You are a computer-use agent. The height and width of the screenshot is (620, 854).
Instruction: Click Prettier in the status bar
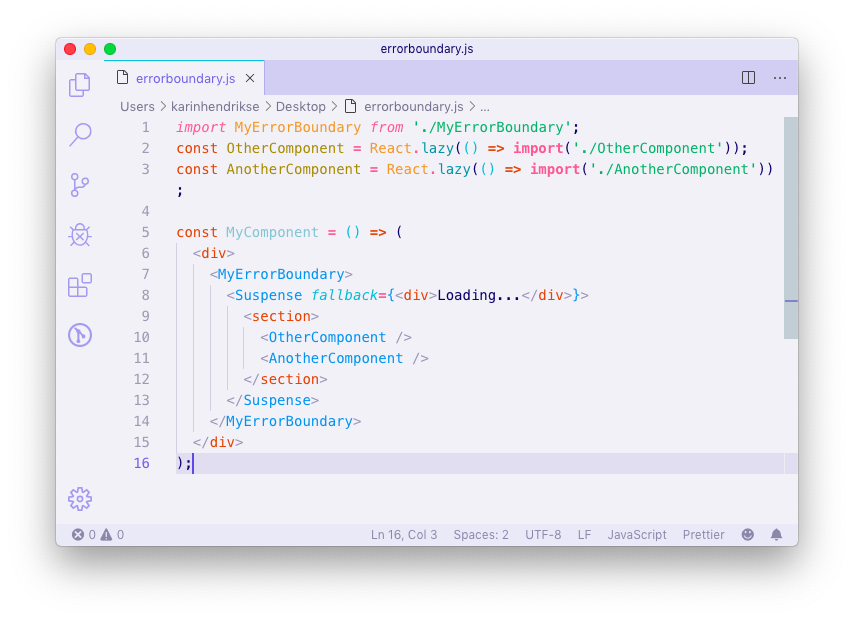click(x=703, y=534)
